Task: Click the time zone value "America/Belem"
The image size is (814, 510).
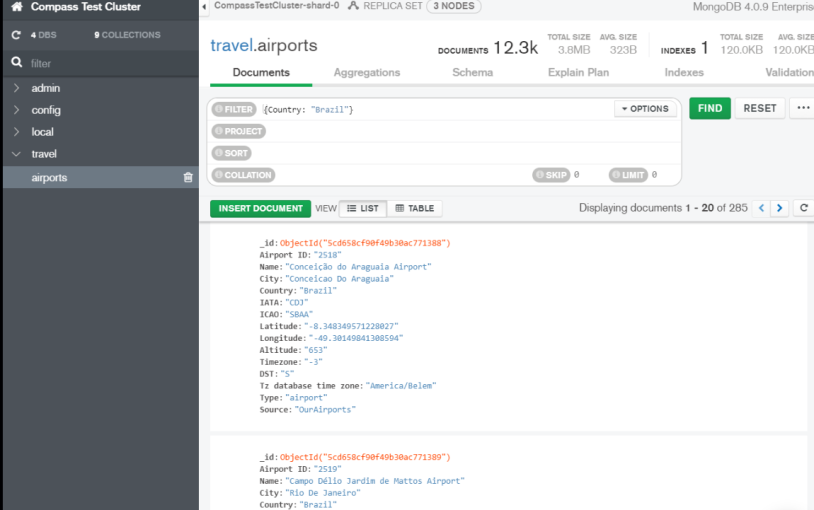Action: point(401,385)
